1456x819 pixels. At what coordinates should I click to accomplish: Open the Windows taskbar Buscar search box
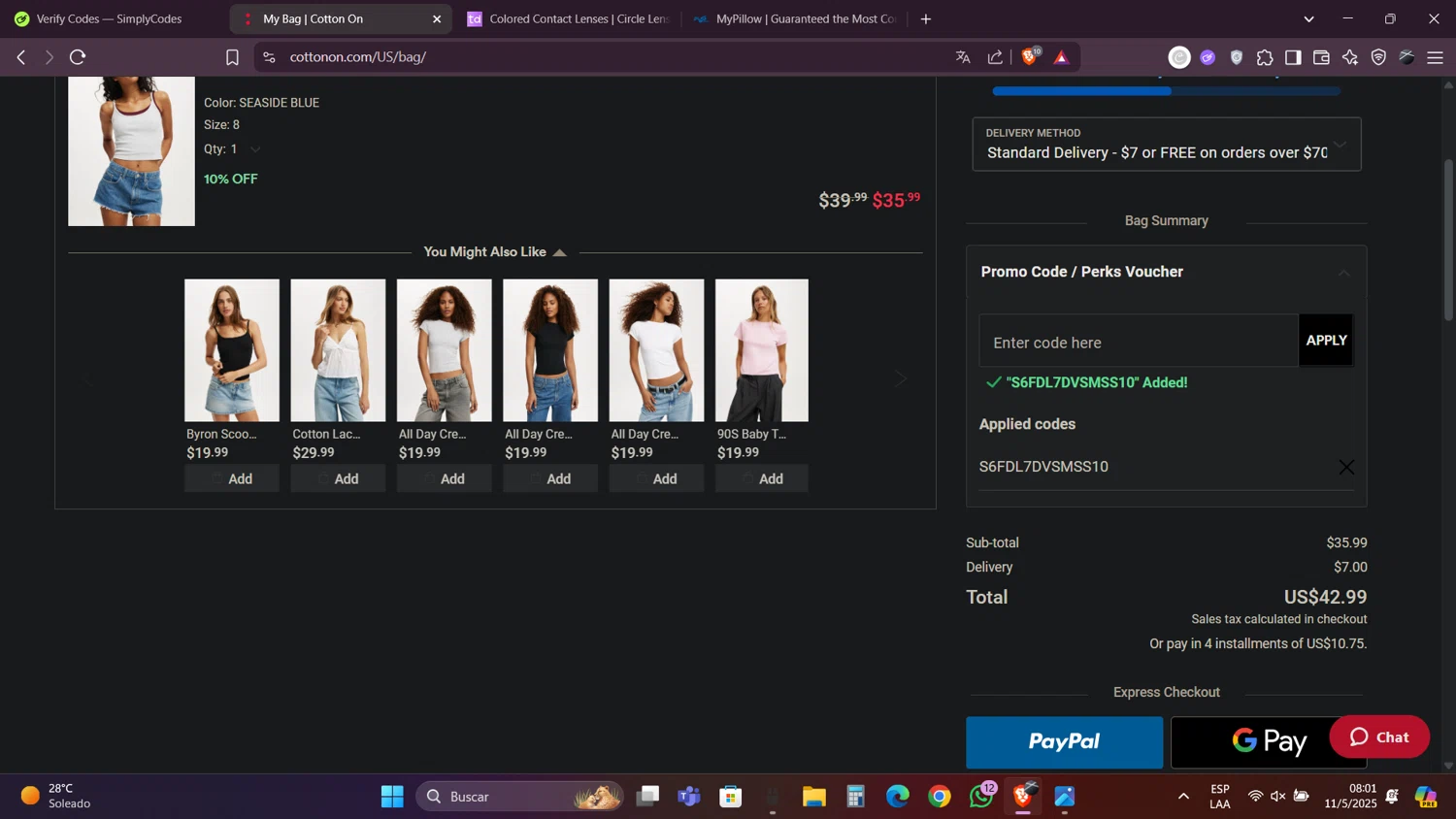pyautogui.click(x=519, y=797)
